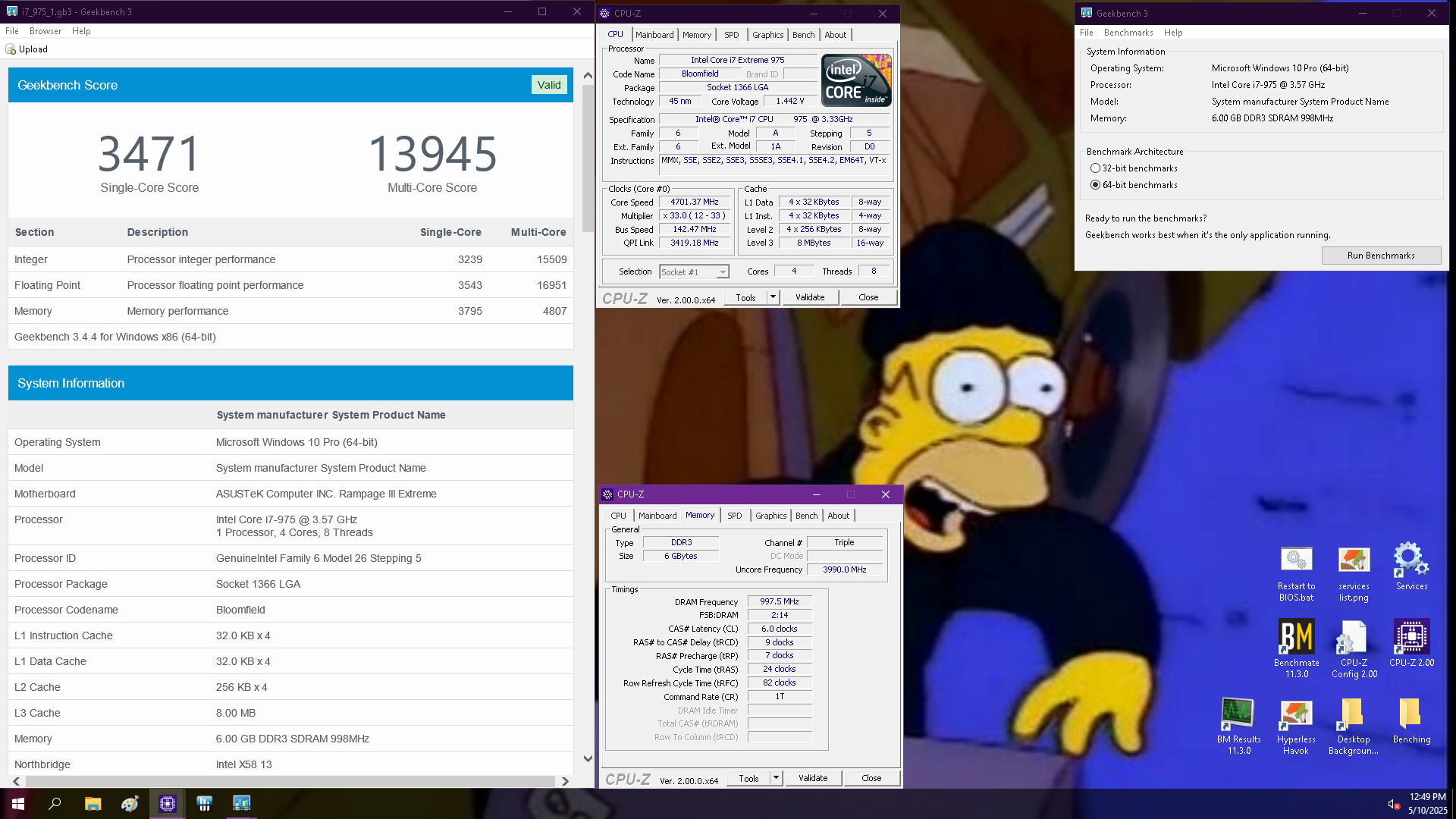Click Core Voltage value 1.442 V

point(789,101)
